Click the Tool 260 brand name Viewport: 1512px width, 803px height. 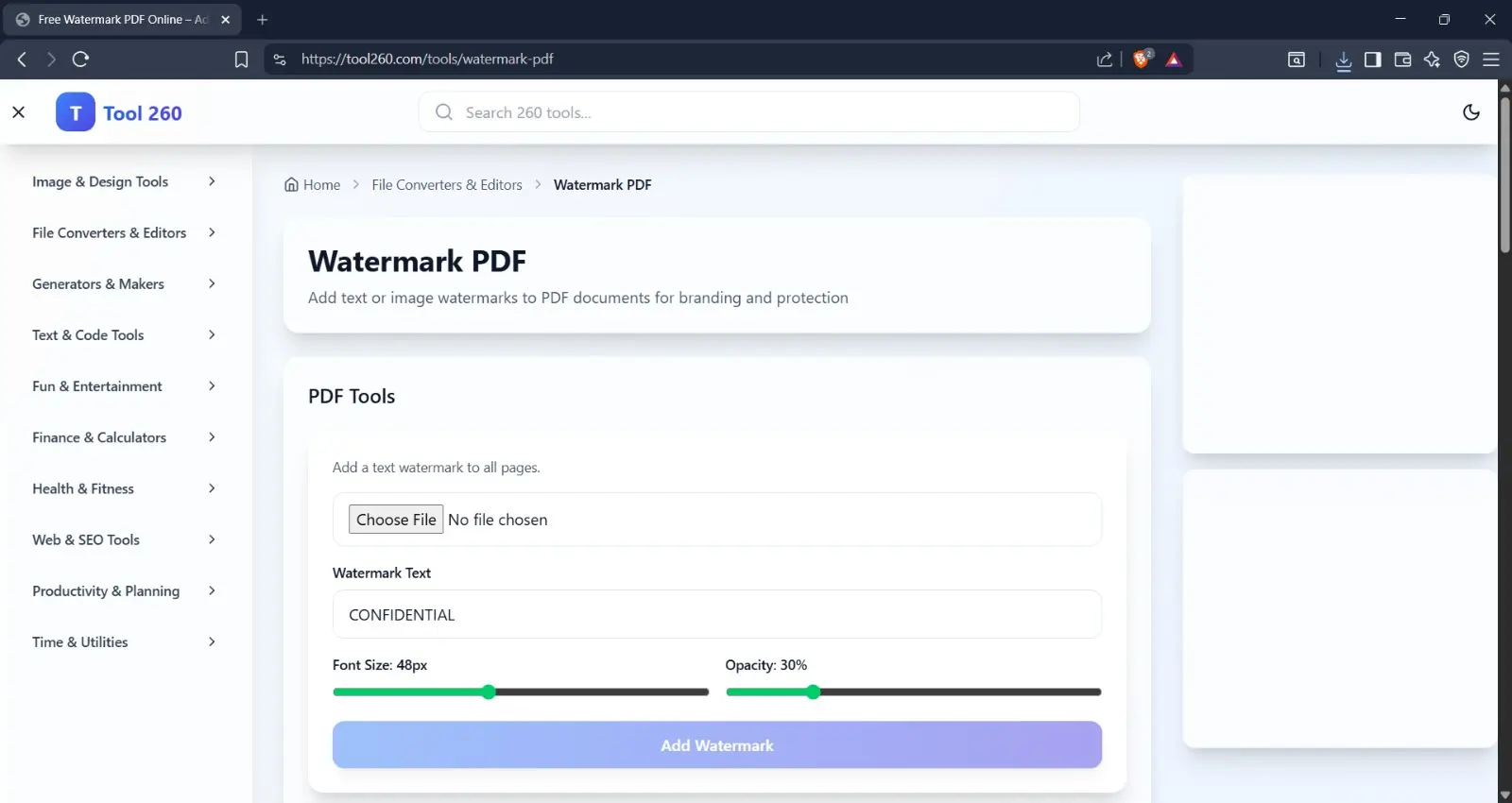[143, 113]
